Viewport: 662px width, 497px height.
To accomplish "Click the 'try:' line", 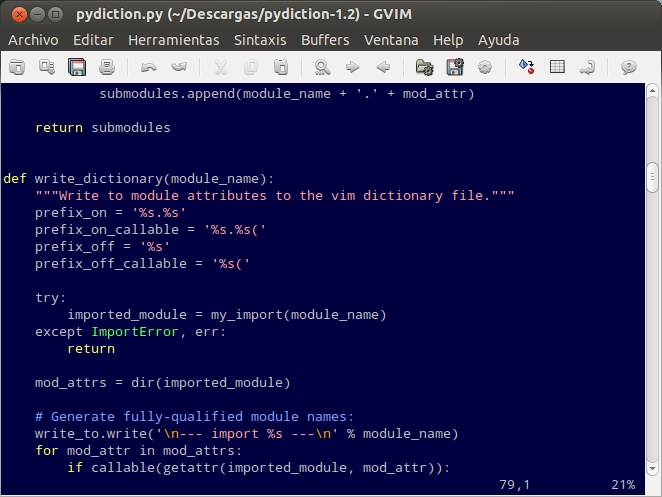I will click(51, 298).
